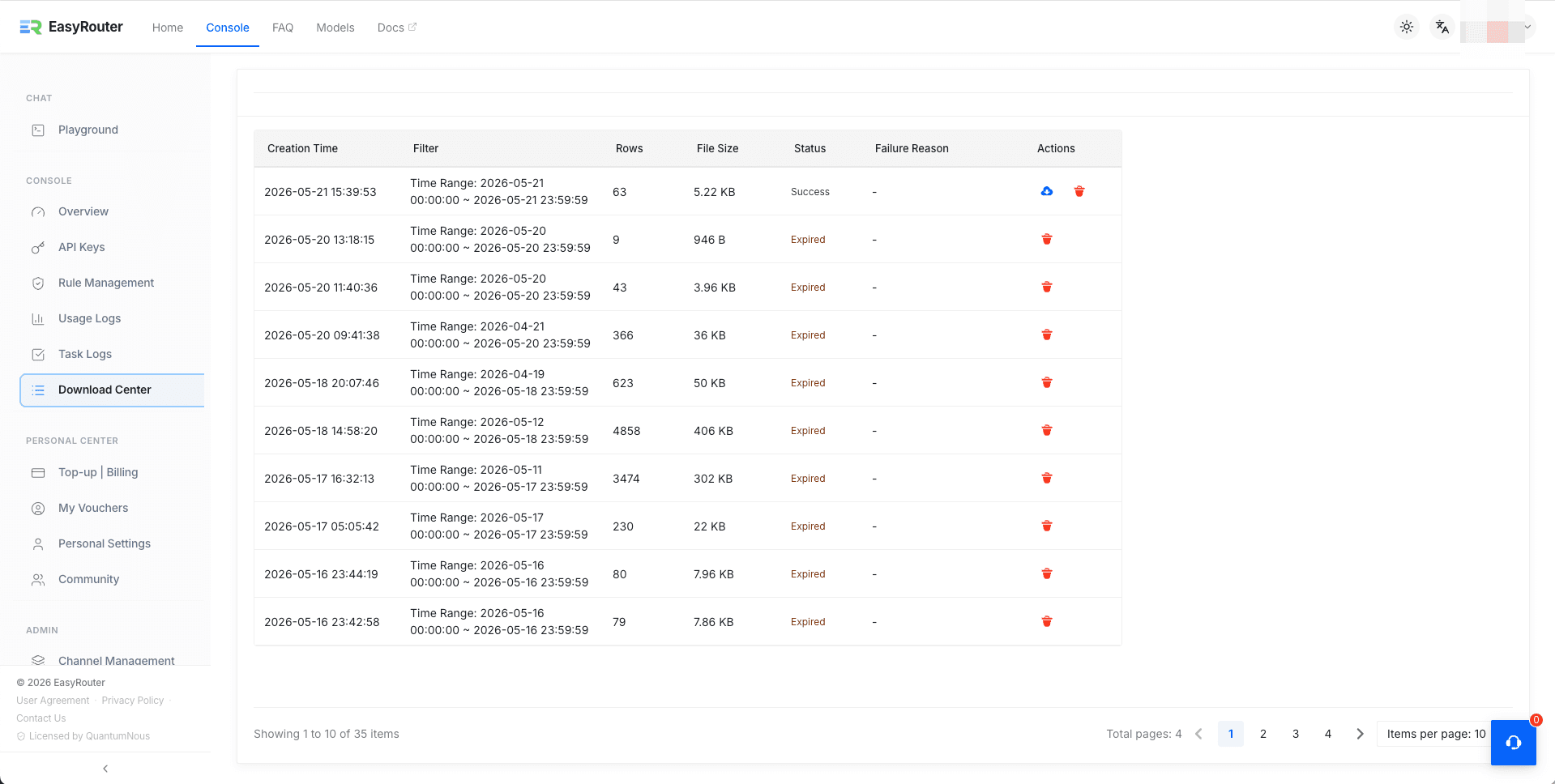Click the Failure Reason column header
Viewport: 1555px width, 784px height.
(912, 148)
